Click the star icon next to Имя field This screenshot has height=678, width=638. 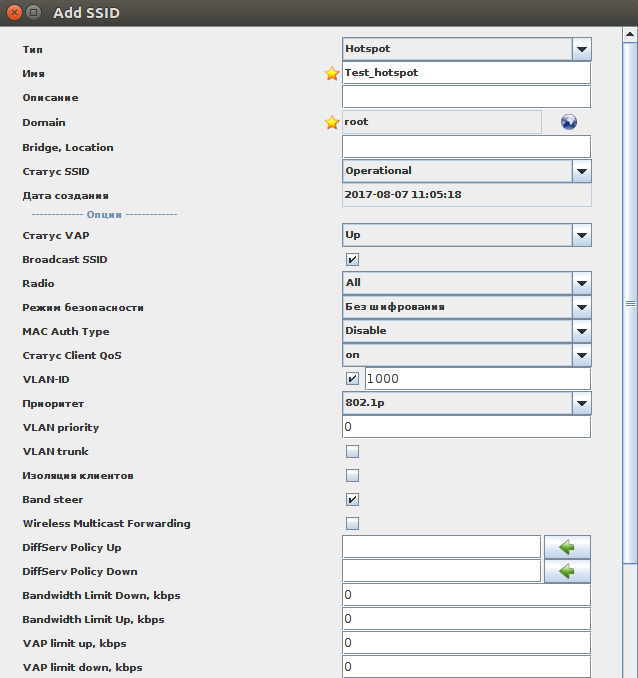point(332,73)
